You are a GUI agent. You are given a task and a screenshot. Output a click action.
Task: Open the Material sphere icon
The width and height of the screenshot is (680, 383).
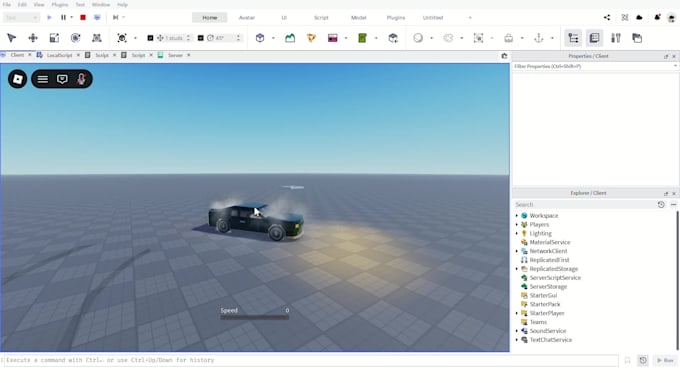pos(418,38)
